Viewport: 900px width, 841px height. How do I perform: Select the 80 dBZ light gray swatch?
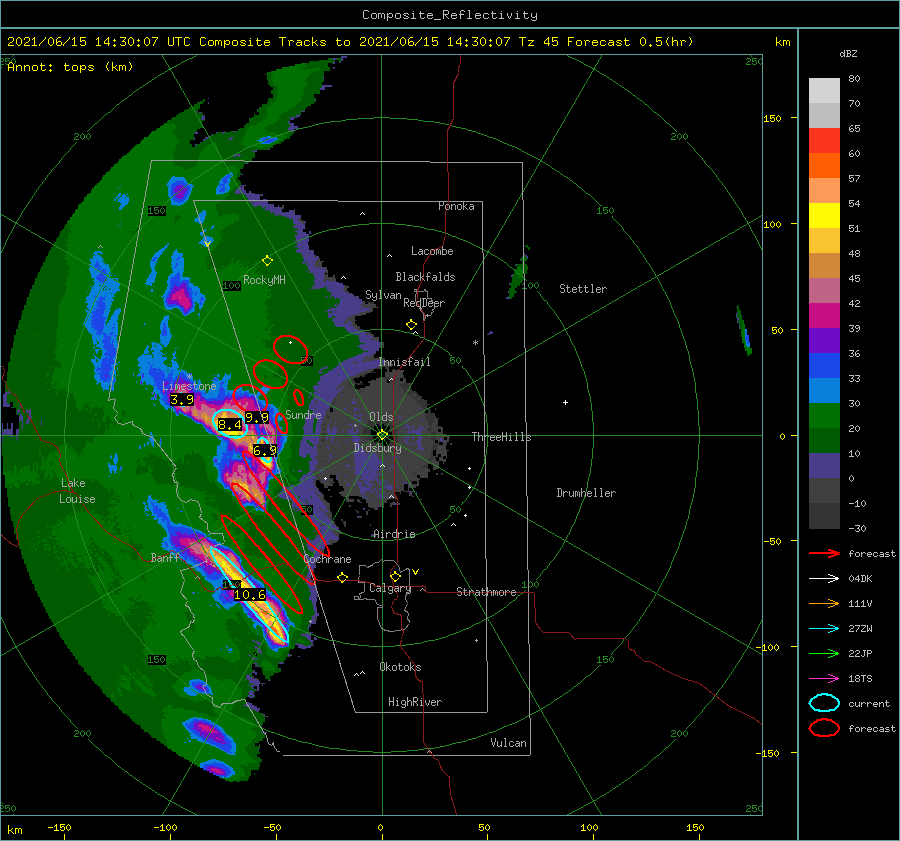tap(824, 90)
